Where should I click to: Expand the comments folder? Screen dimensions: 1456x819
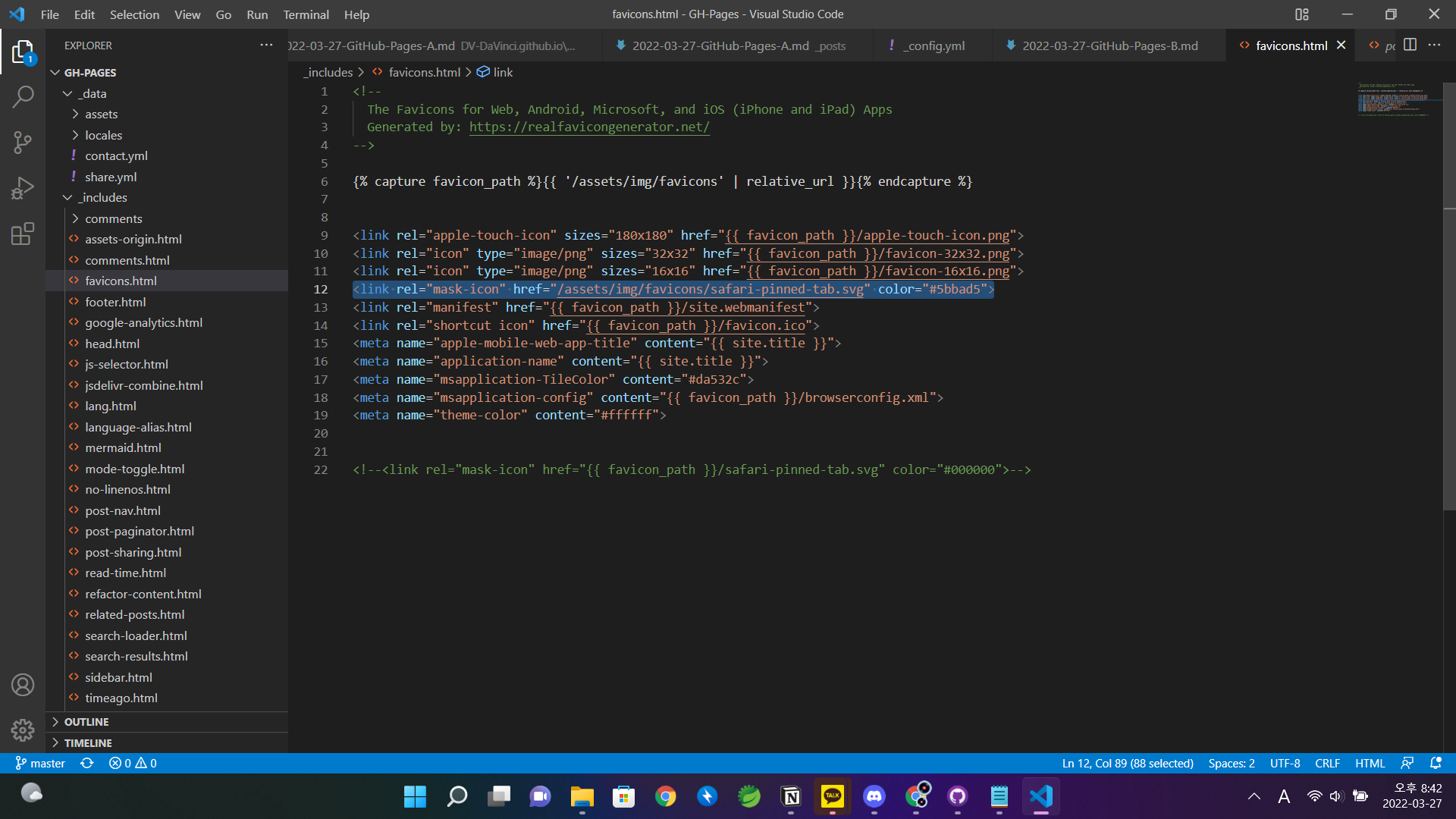point(113,218)
